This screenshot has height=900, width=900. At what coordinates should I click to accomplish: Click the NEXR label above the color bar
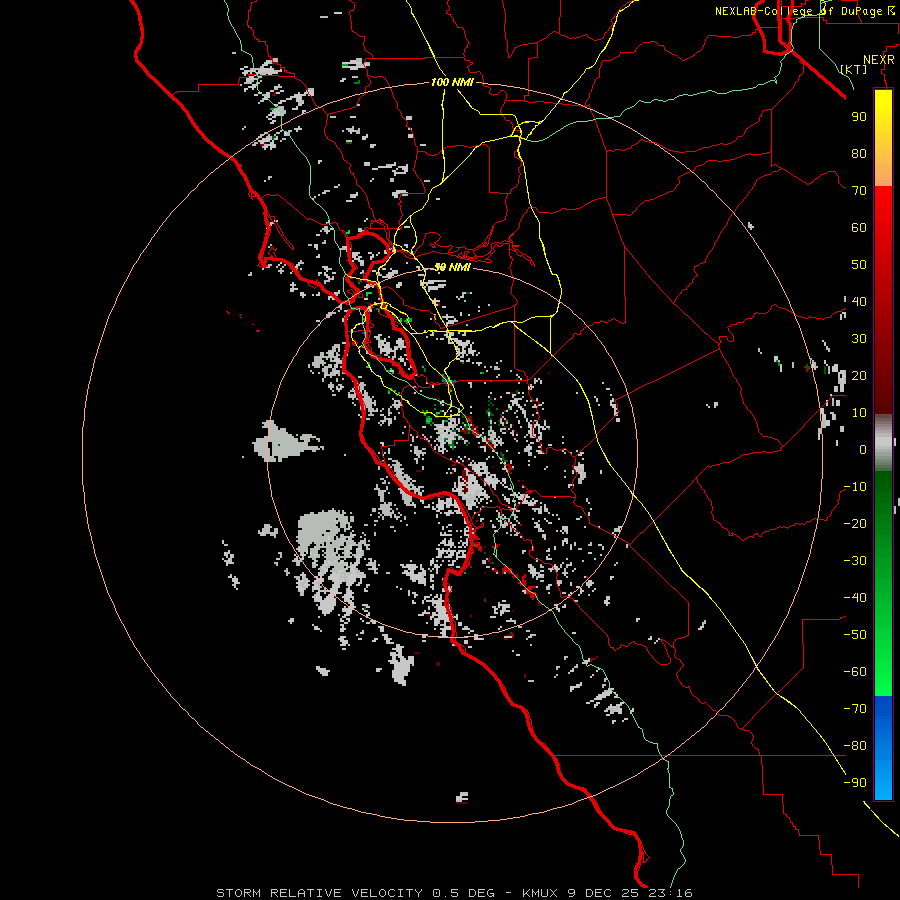click(x=878, y=60)
